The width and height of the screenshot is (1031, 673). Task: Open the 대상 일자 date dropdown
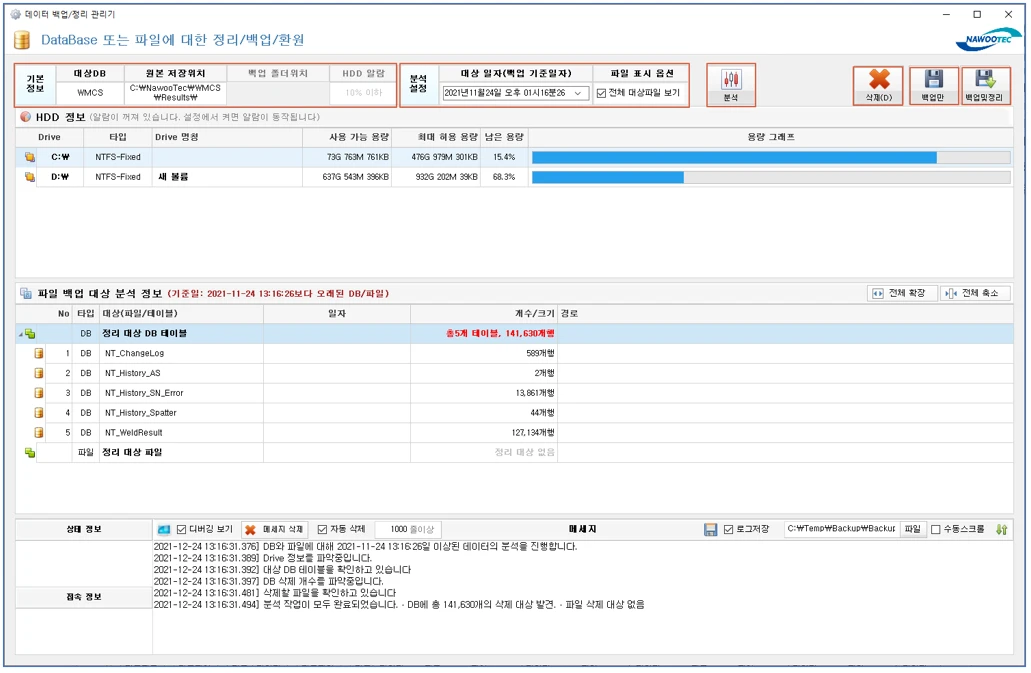click(x=577, y=93)
